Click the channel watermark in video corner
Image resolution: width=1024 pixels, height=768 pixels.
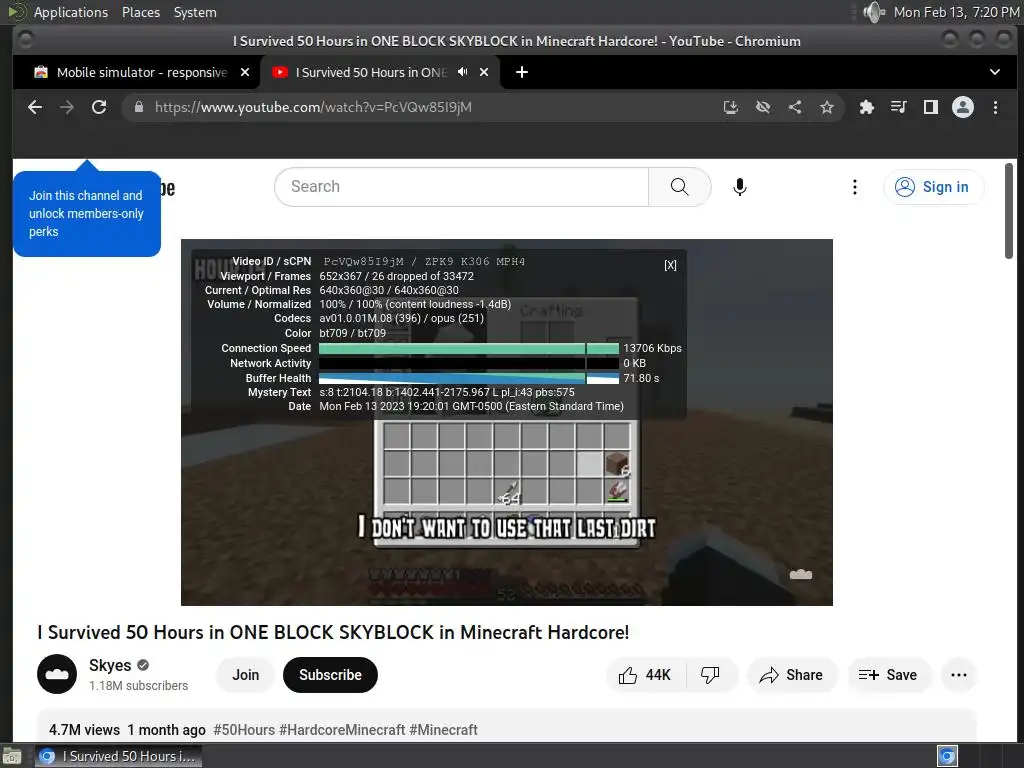point(801,575)
